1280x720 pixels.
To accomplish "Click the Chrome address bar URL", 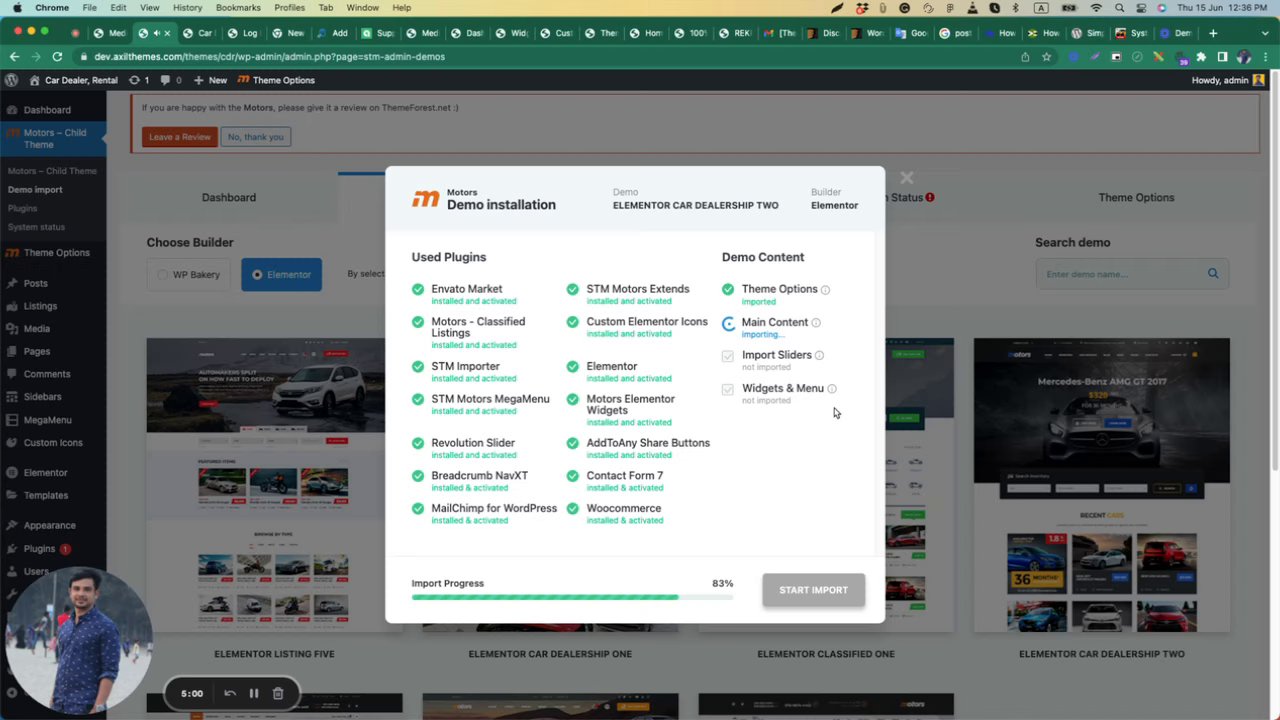I will (270, 57).
